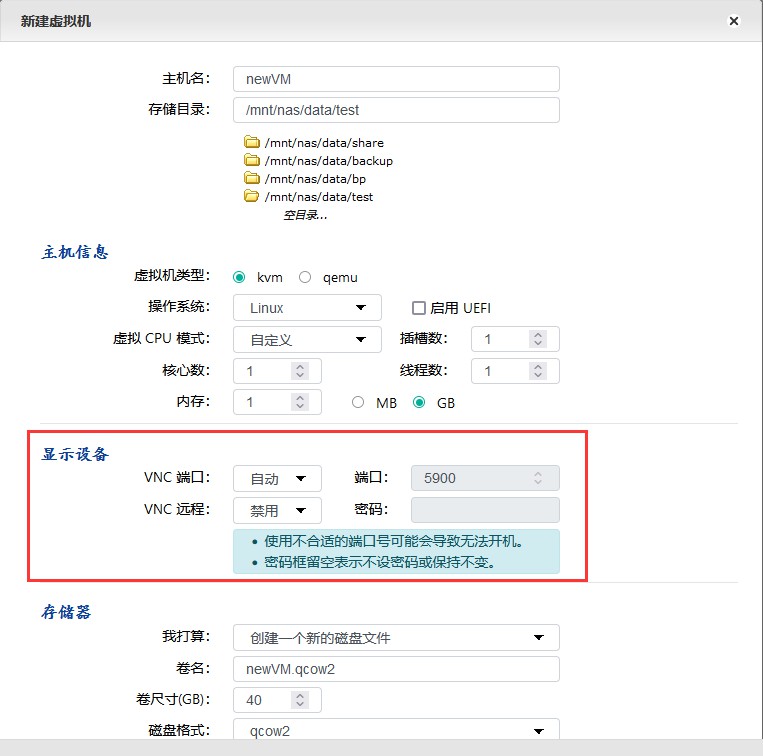
Task: Open the 磁盘格式 qcow2 dropdown
Action: [396, 731]
